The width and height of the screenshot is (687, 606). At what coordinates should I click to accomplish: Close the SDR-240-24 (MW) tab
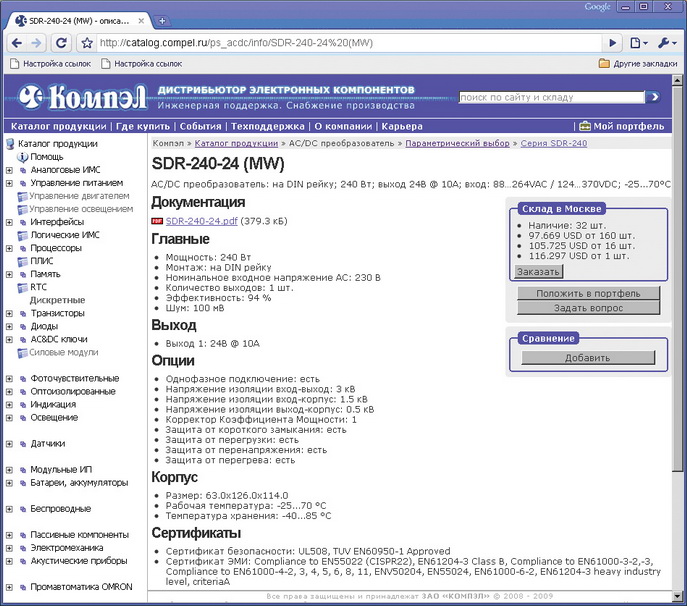coord(141,21)
